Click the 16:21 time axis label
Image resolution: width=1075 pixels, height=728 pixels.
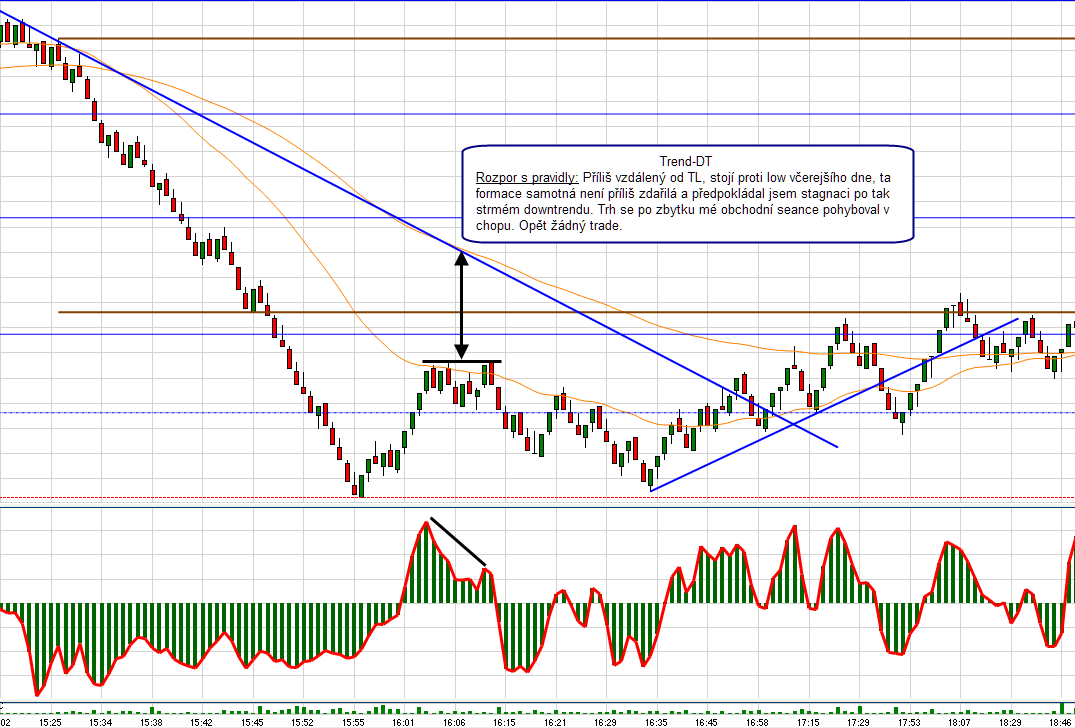point(555,722)
